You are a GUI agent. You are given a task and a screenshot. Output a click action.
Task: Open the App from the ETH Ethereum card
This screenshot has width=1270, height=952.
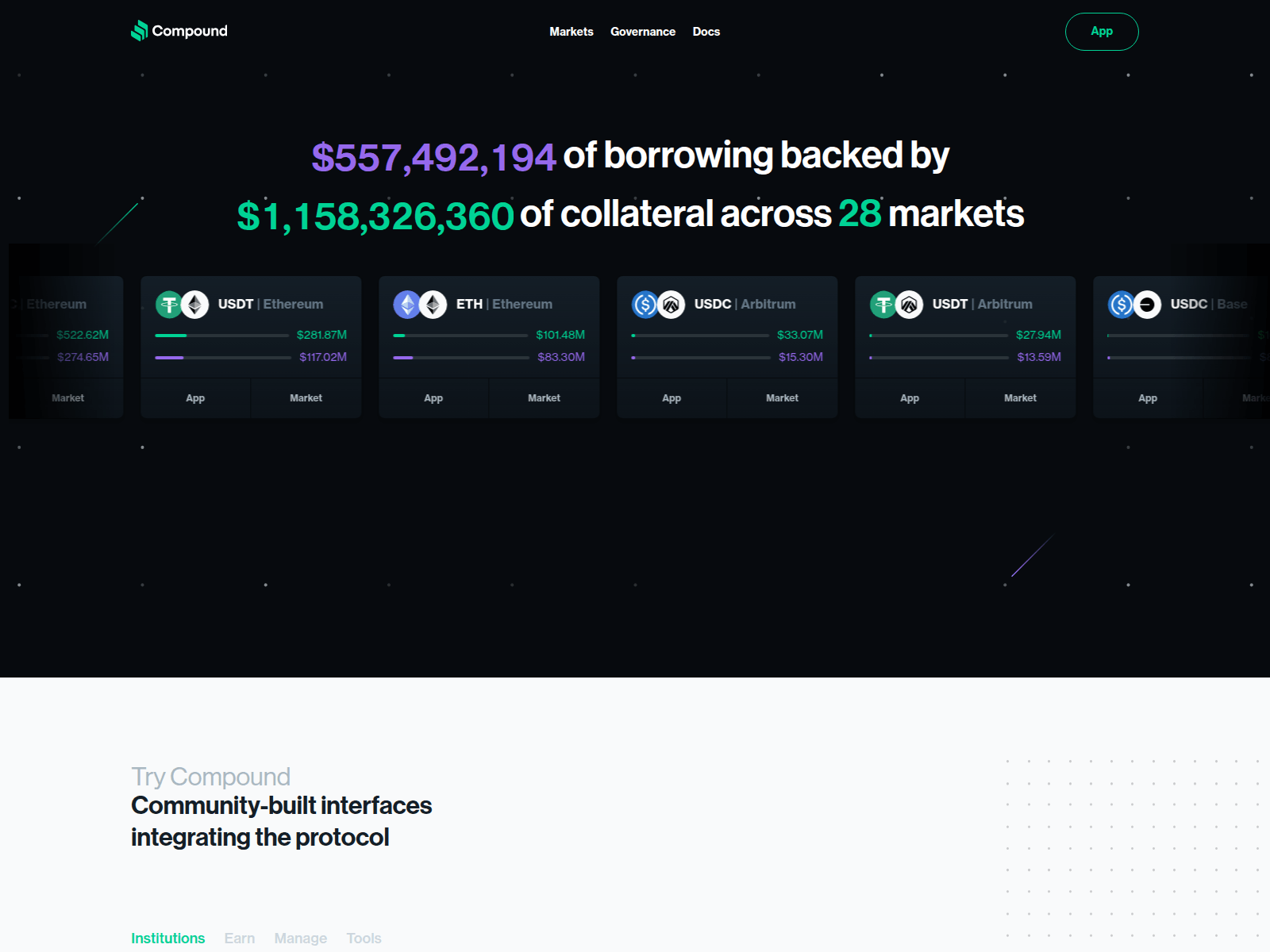[x=433, y=397]
